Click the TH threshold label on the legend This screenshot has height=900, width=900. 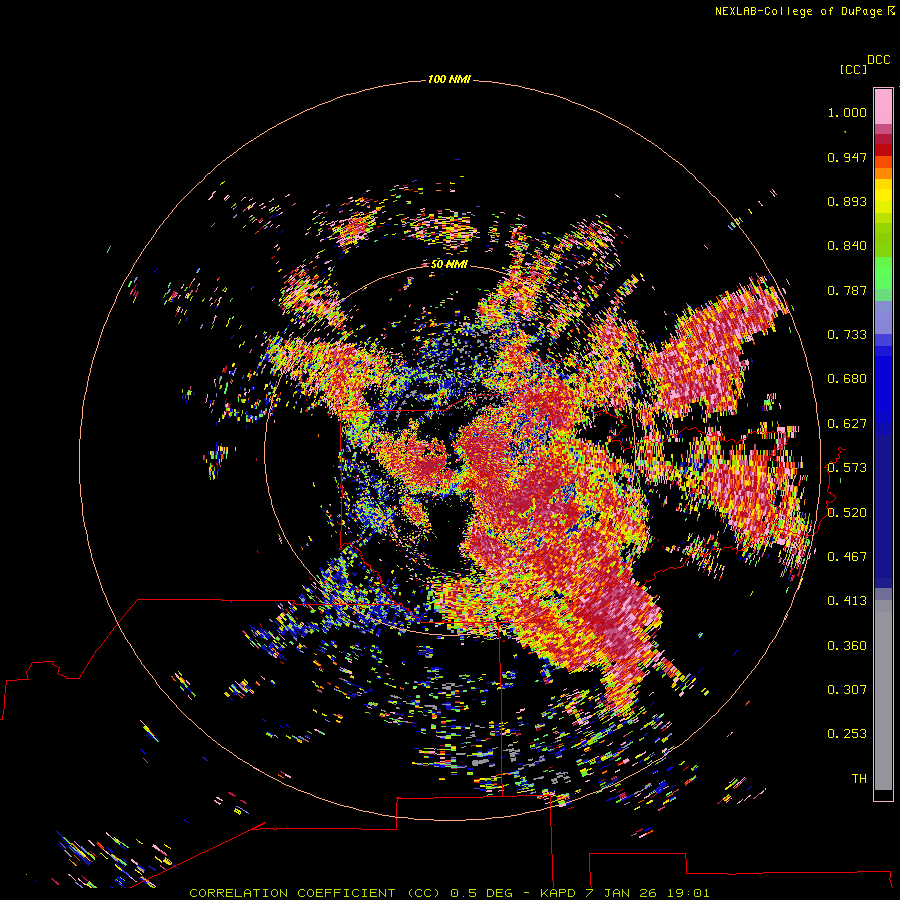tap(859, 779)
